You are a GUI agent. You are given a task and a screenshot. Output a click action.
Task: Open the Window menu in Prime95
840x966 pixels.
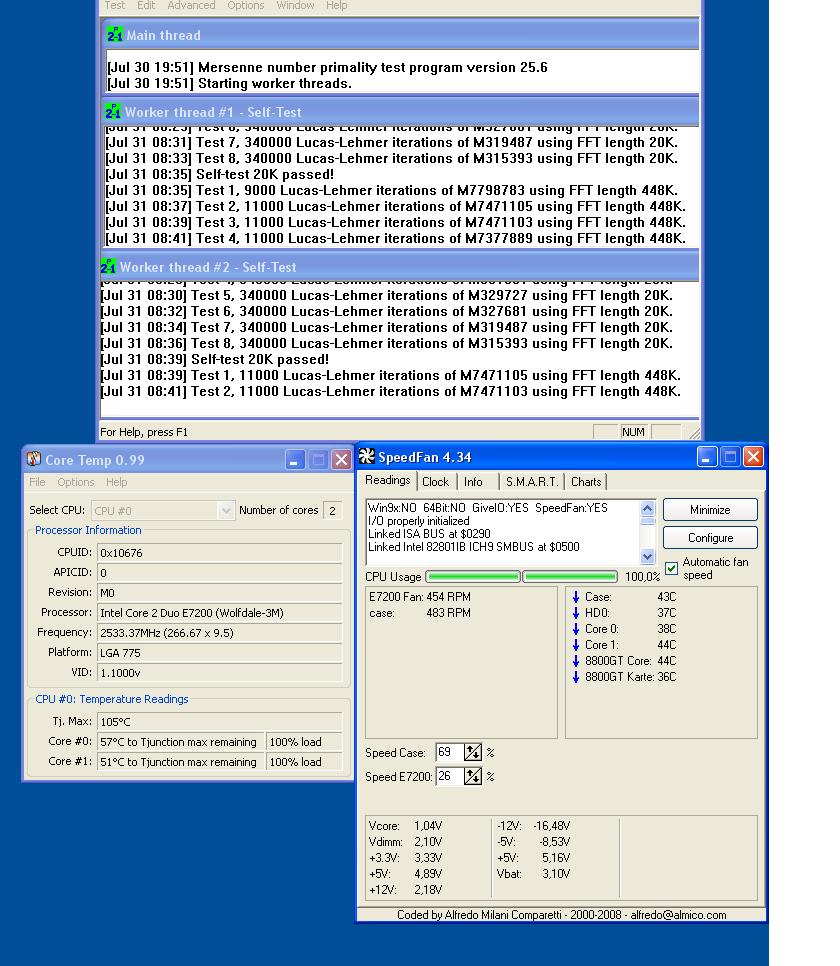pyautogui.click(x=295, y=6)
